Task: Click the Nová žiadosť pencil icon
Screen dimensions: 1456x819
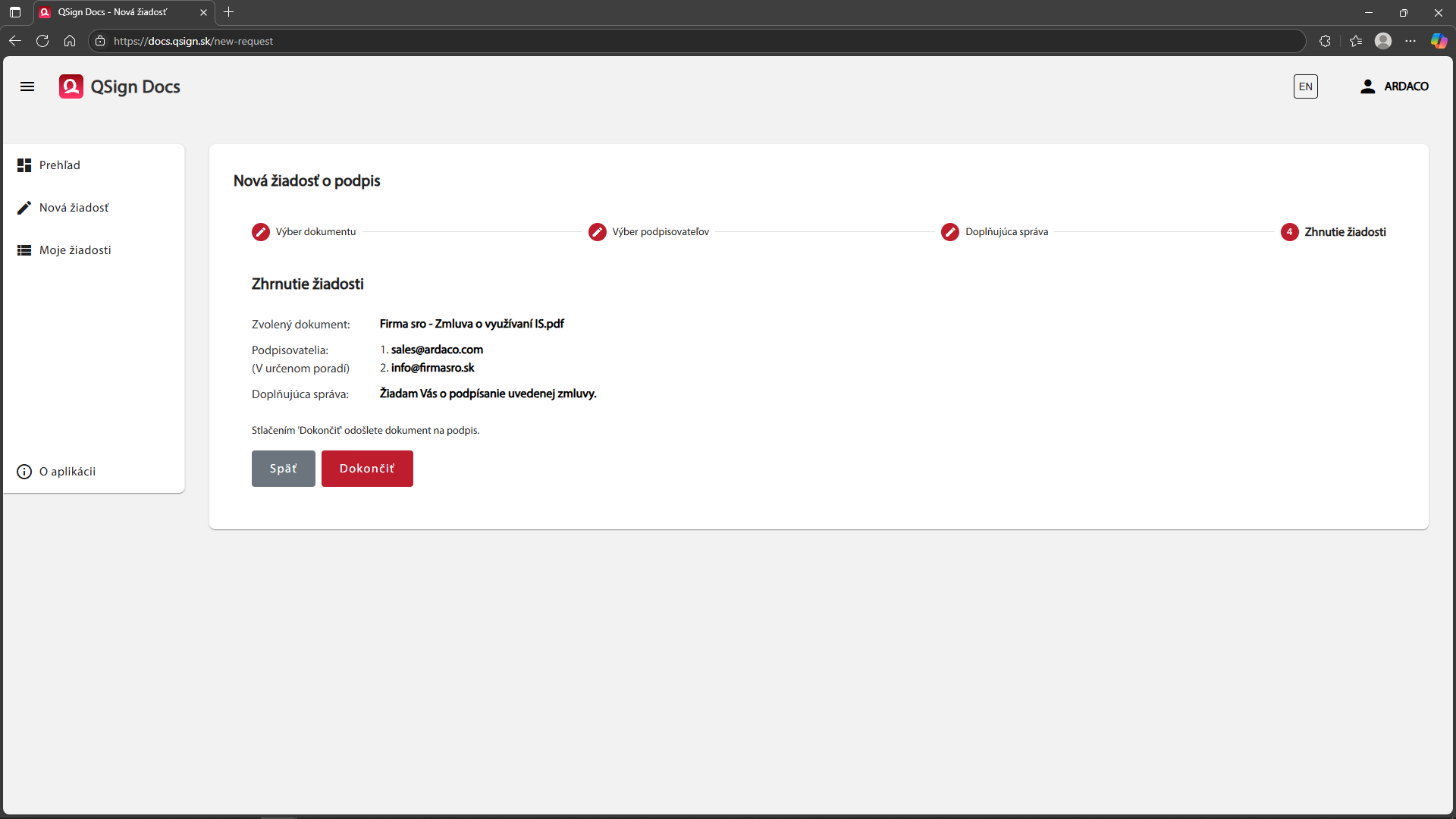Action: [x=24, y=208]
